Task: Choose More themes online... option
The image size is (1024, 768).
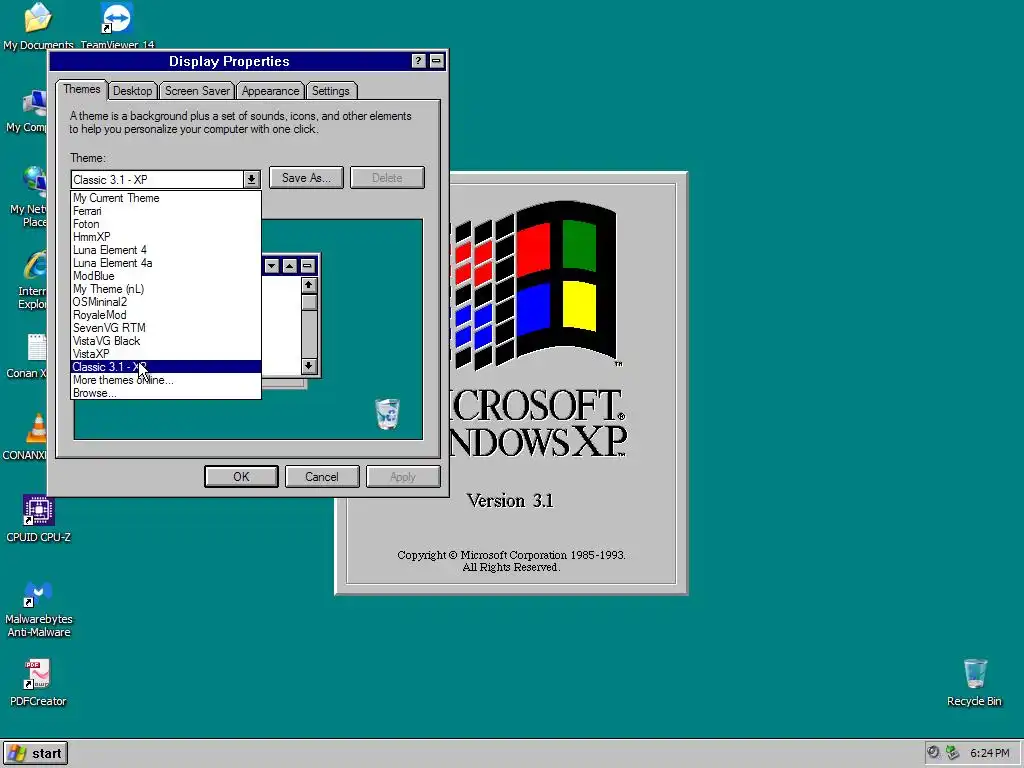Action: click(166, 380)
